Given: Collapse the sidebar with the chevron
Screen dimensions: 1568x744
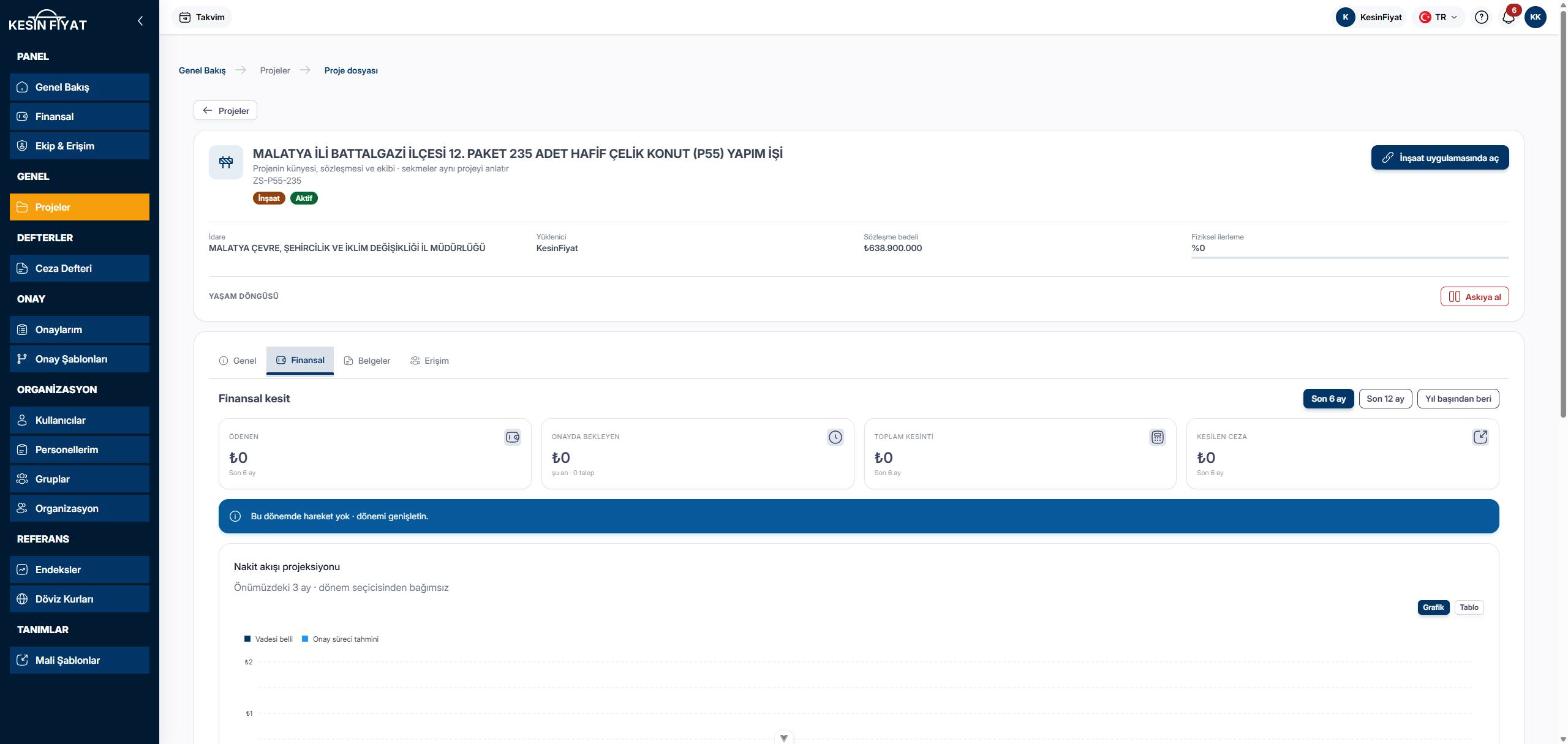Looking at the screenshot, I should (x=140, y=20).
